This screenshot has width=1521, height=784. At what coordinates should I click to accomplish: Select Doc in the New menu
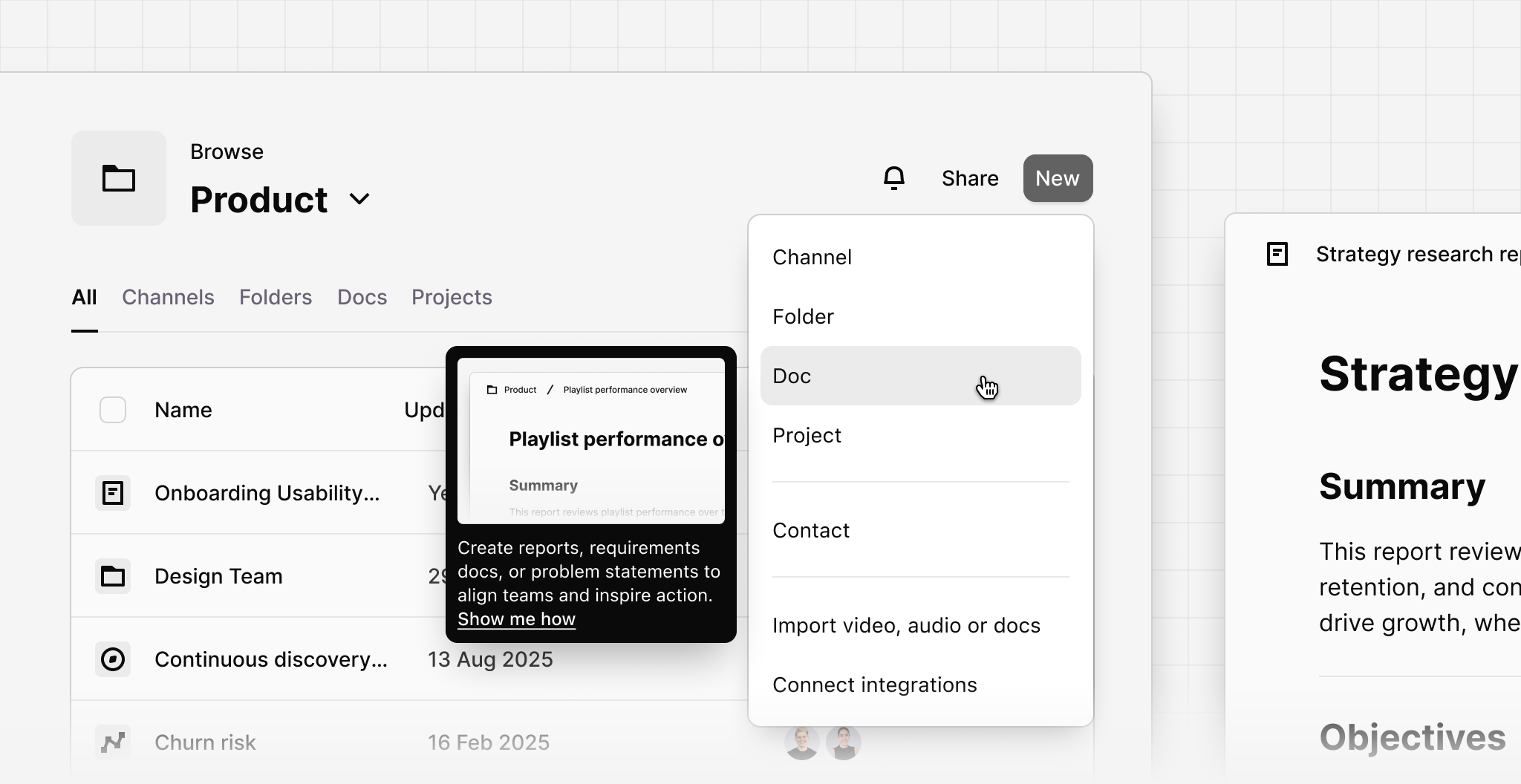click(x=921, y=376)
